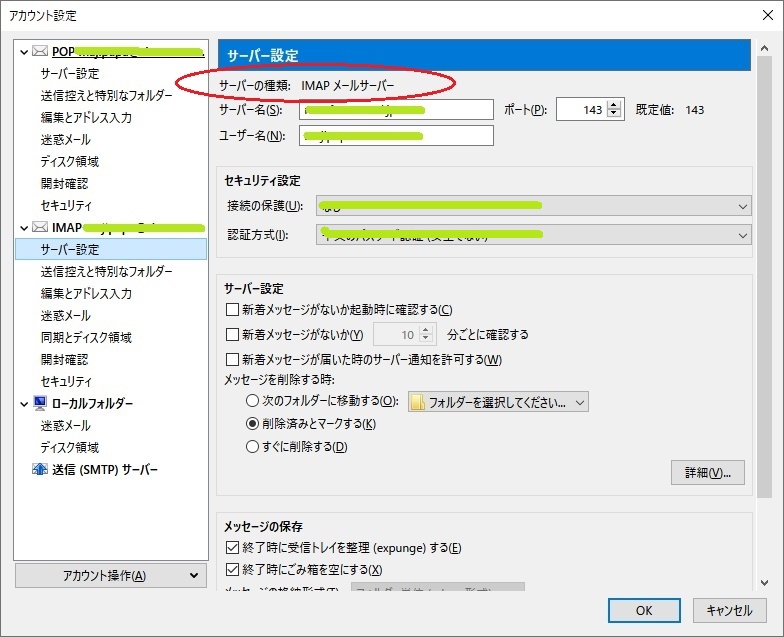Image resolution: width=784 pixels, height=637 pixels.
Task: Select 次のフォルダーに移動する radio option
Action: click(253, 401)
